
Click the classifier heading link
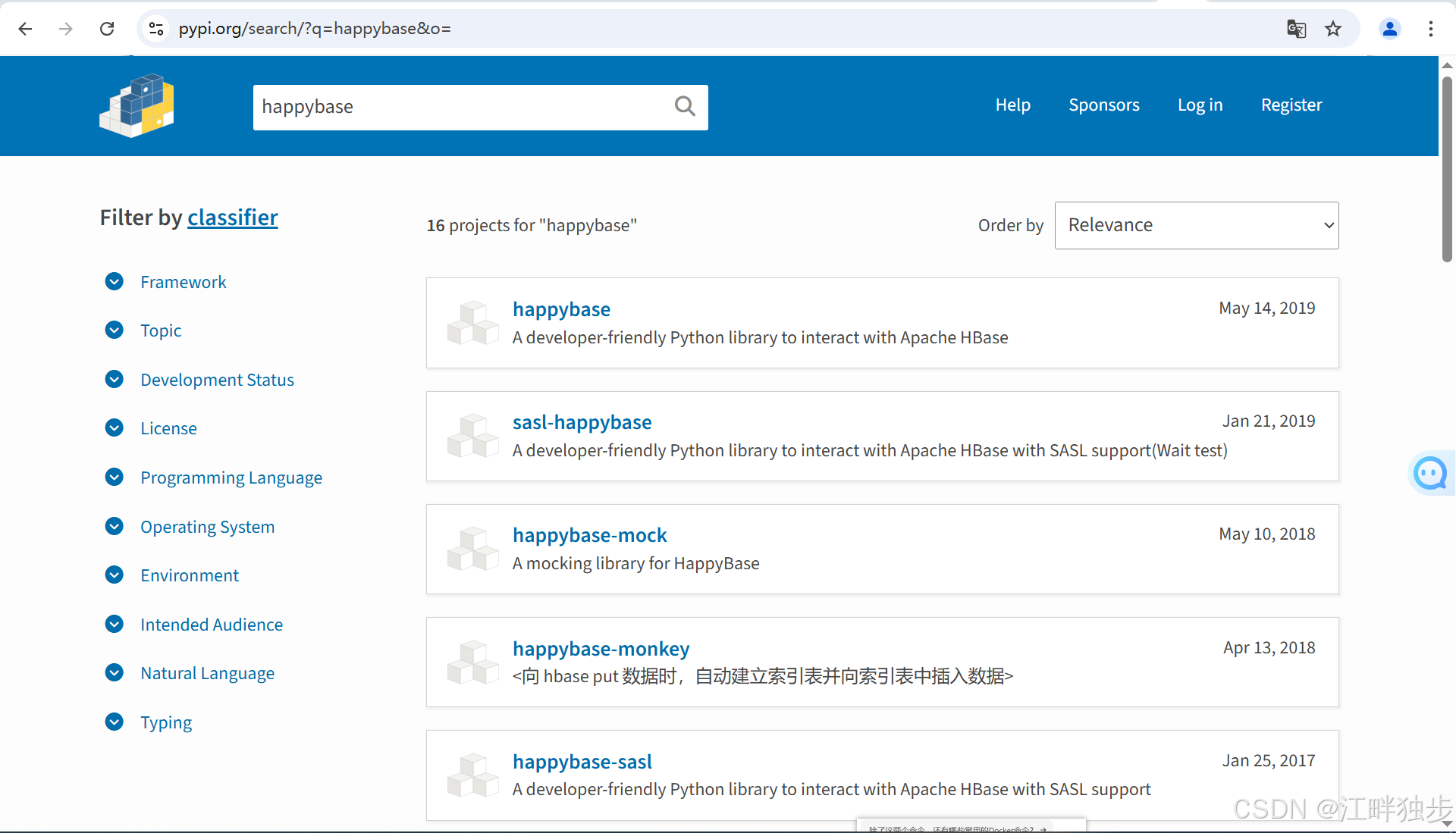coord(232,218)
